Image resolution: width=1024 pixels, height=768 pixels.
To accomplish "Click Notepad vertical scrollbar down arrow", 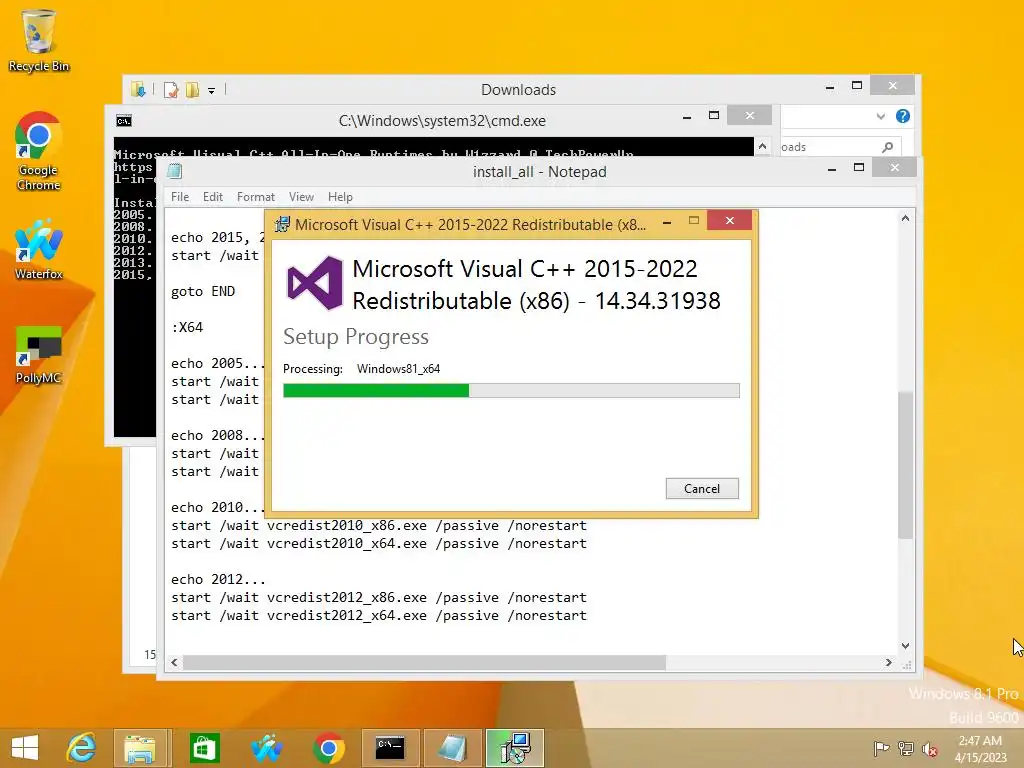I will pos(905,646).
